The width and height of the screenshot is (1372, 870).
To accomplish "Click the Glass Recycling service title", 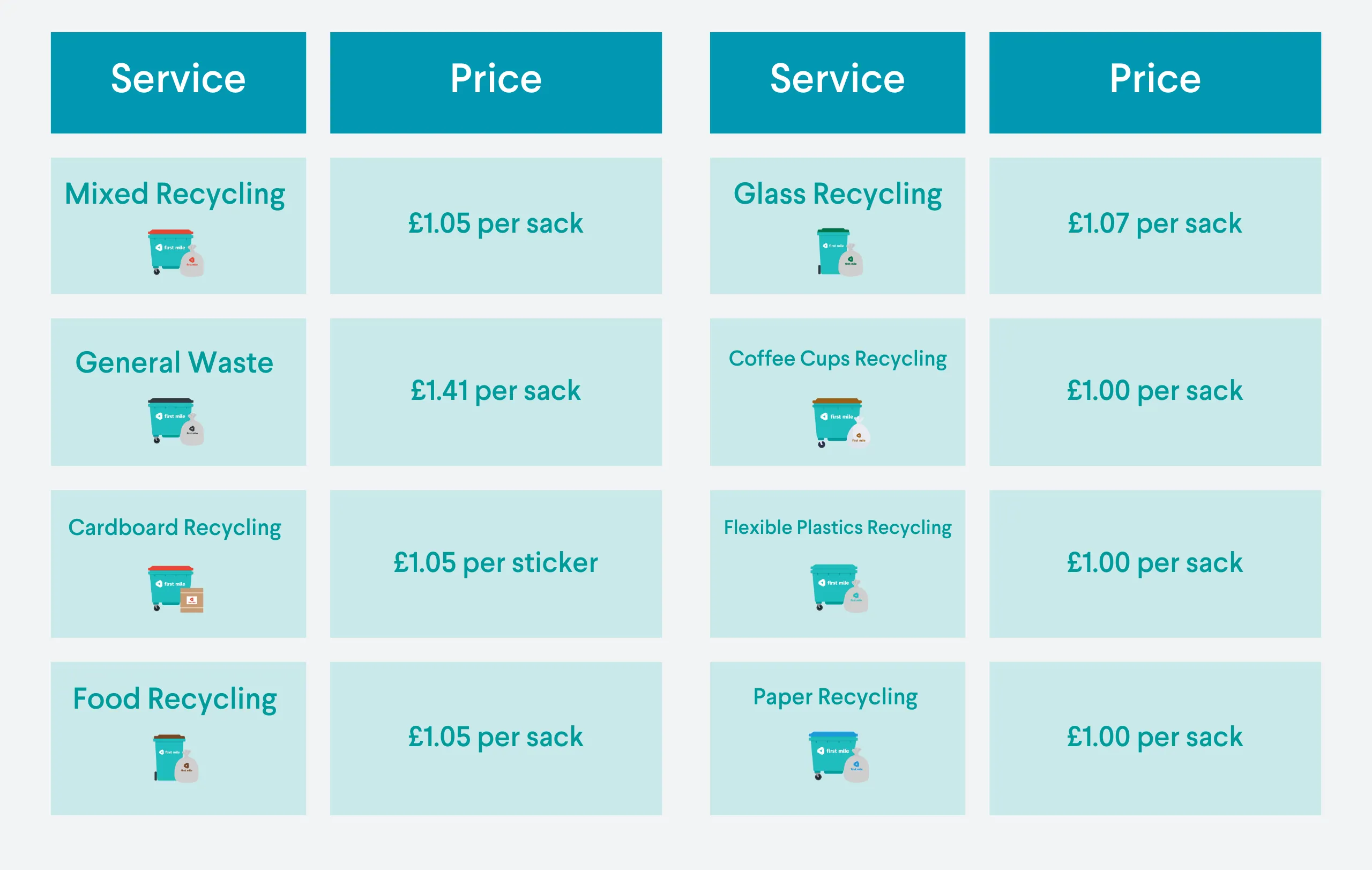I will point(838,194).
